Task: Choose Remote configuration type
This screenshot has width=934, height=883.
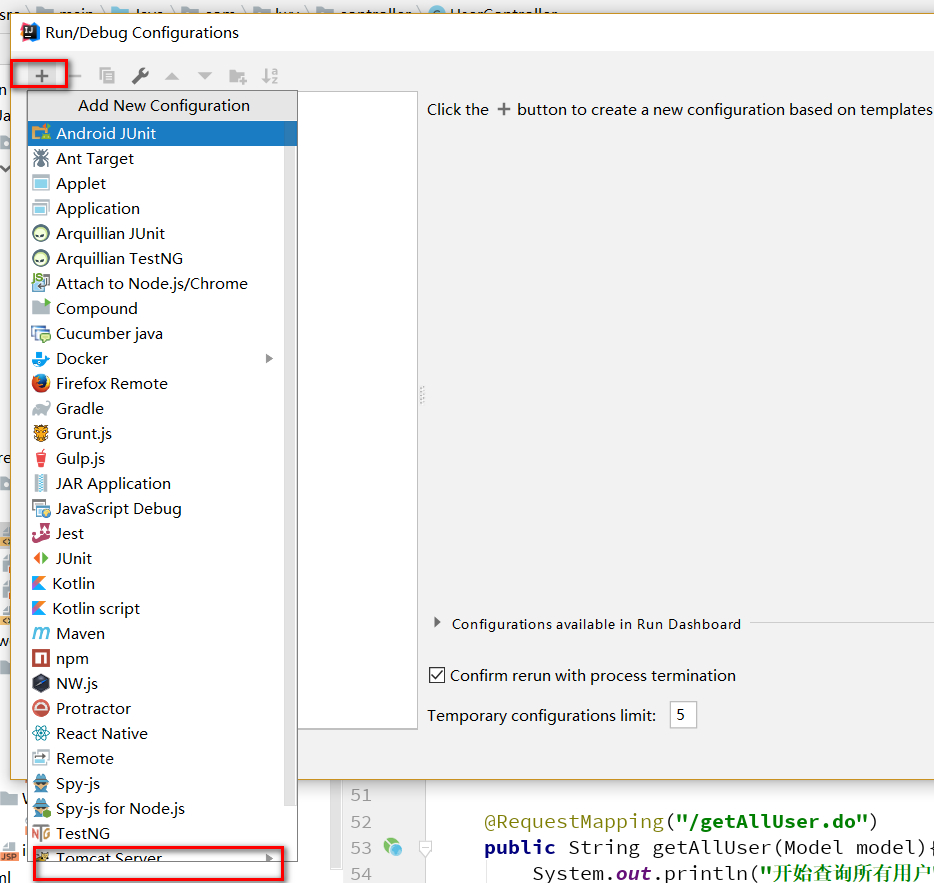Action: [162, 758]
